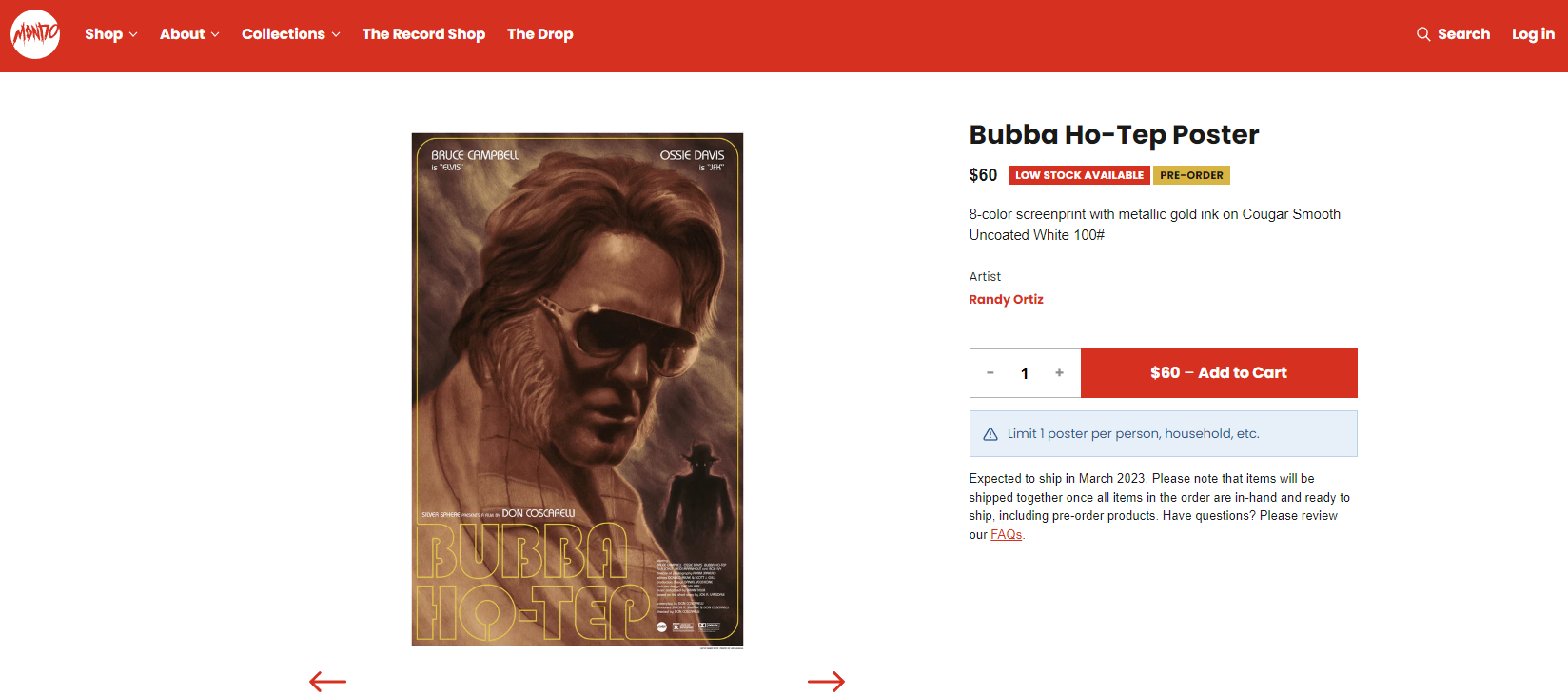The height and width of the screenshot is (696, 1568).
Task: Expand the Collections dropdown menu
Action: click(290, 34)
